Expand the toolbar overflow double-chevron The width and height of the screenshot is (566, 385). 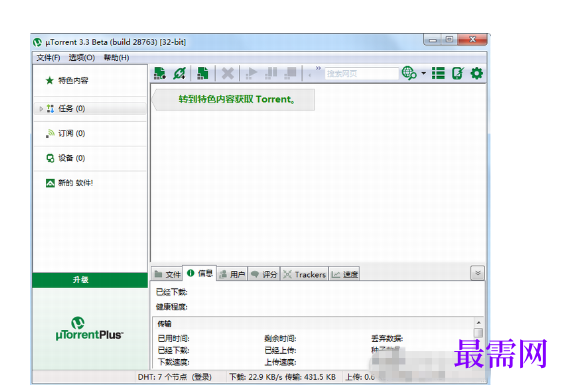[318, 68]
